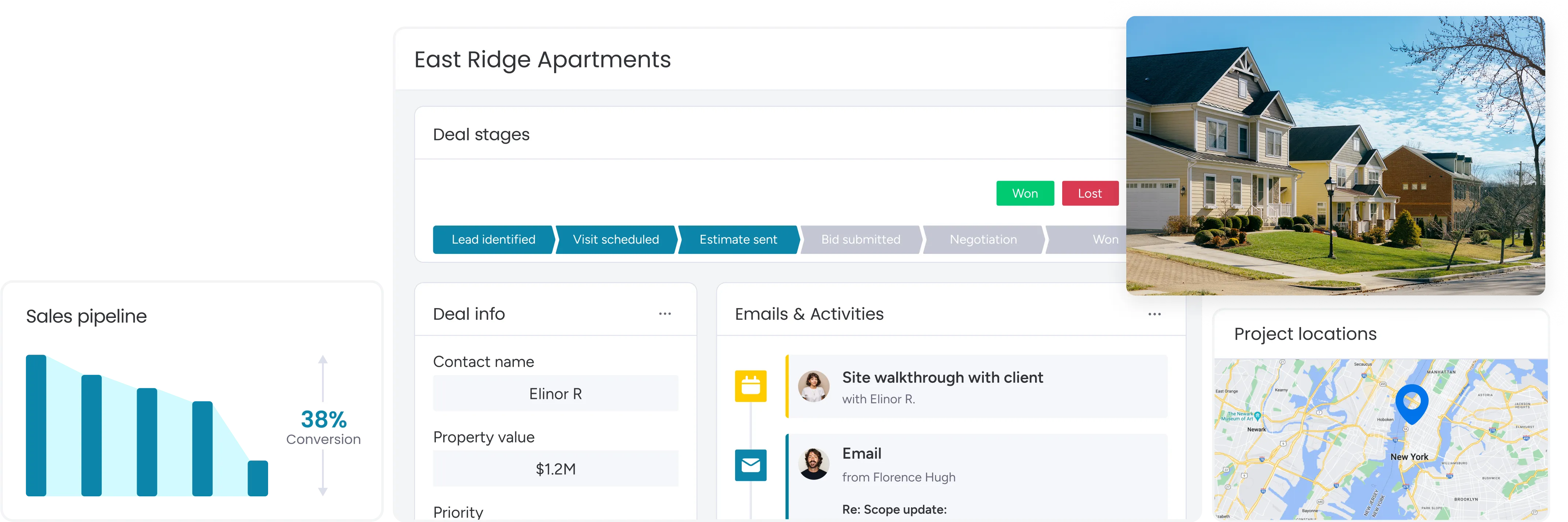Click the Contact name label
Screen dimensions: 1568x522
click(483, 362)
